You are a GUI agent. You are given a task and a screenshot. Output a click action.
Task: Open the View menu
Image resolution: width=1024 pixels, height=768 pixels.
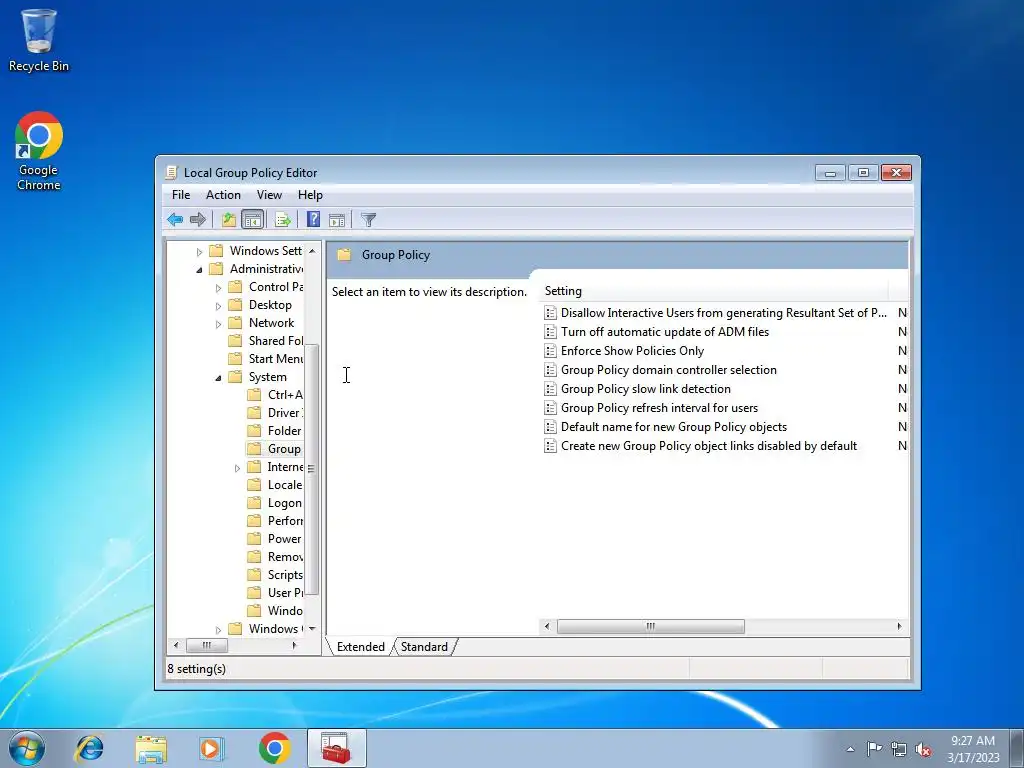[269, 195]
